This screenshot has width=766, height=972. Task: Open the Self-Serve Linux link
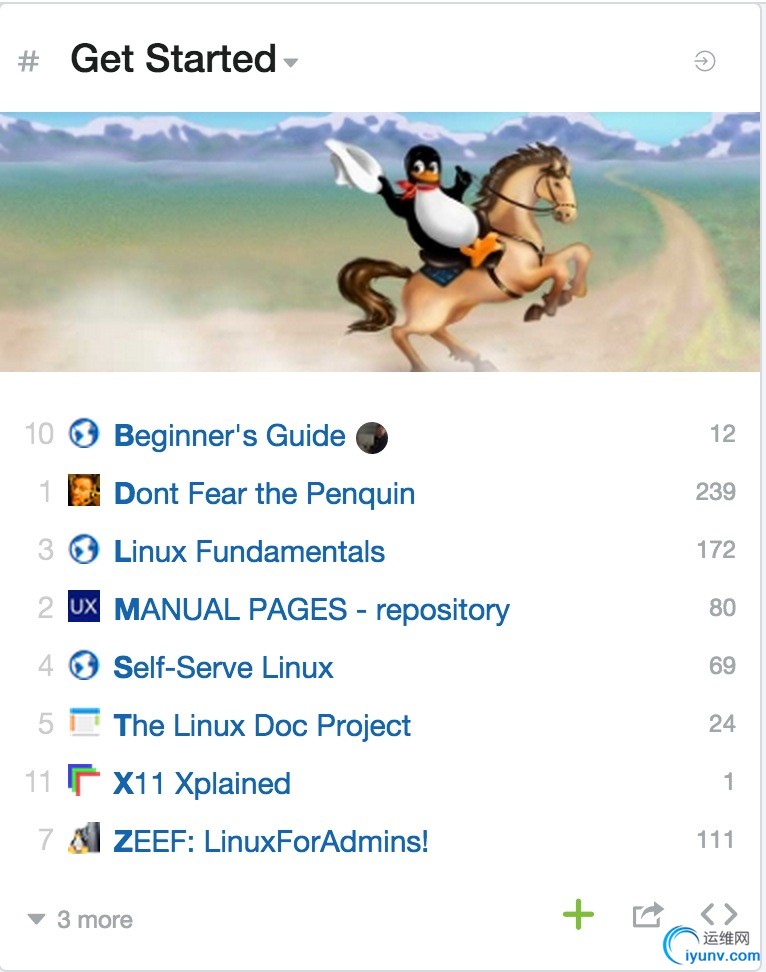point(223,668)
